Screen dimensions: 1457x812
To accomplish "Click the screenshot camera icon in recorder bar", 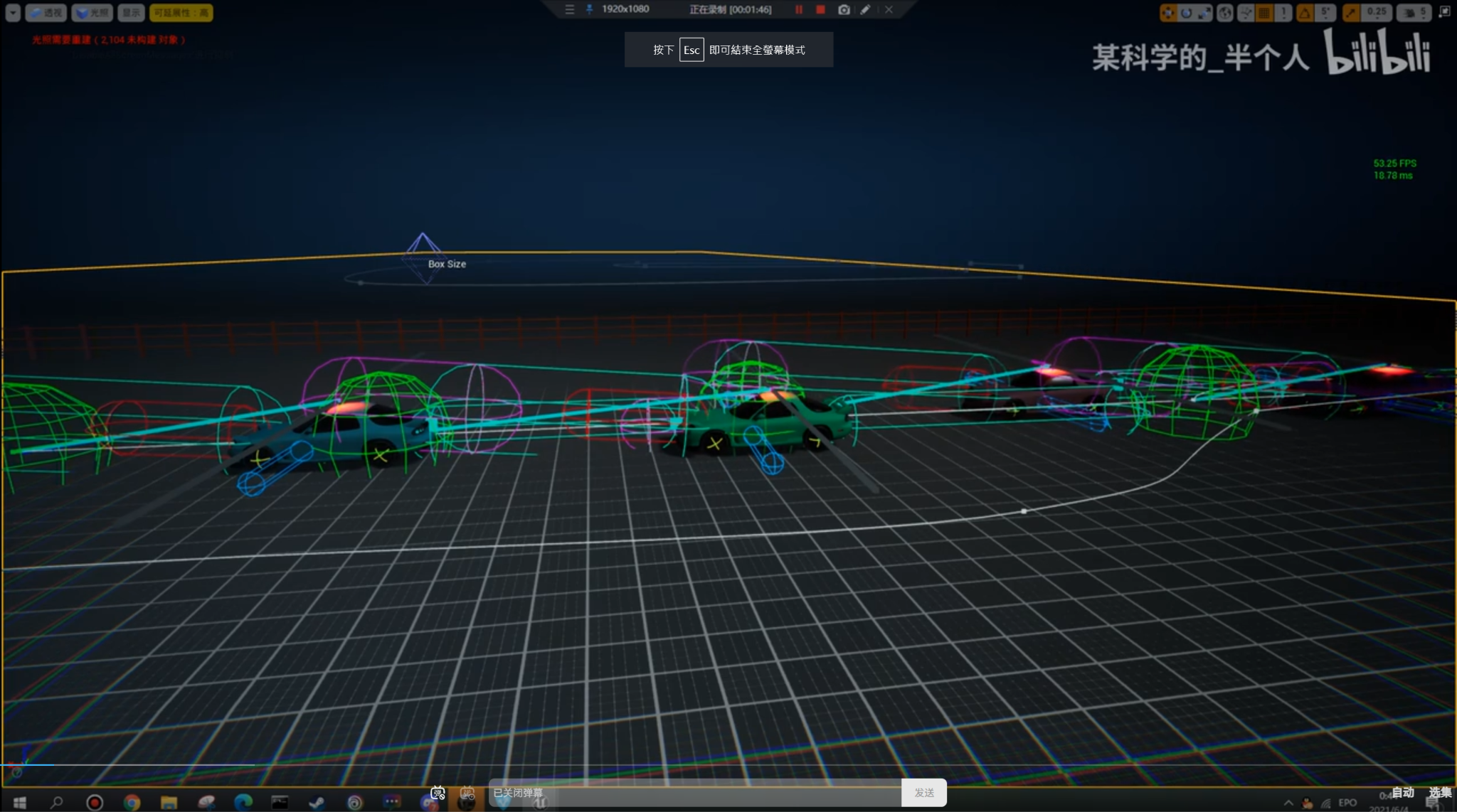I will pyautogui.click(x=844, y=10).
